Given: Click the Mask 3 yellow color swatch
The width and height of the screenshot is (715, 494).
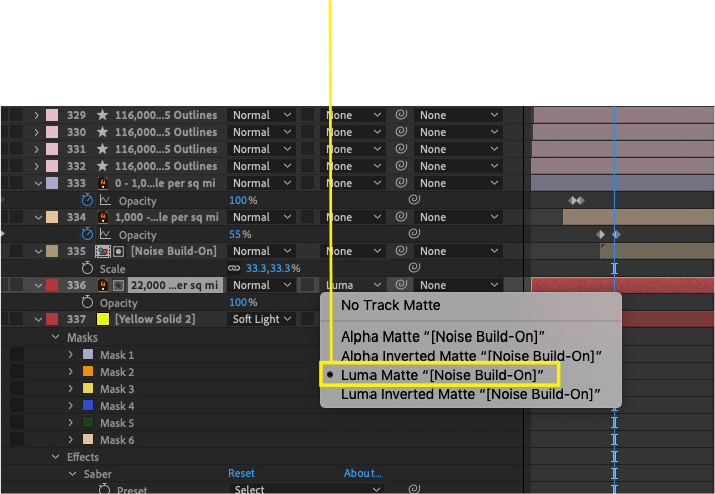Looking at the screenshot, I should 88,389.
